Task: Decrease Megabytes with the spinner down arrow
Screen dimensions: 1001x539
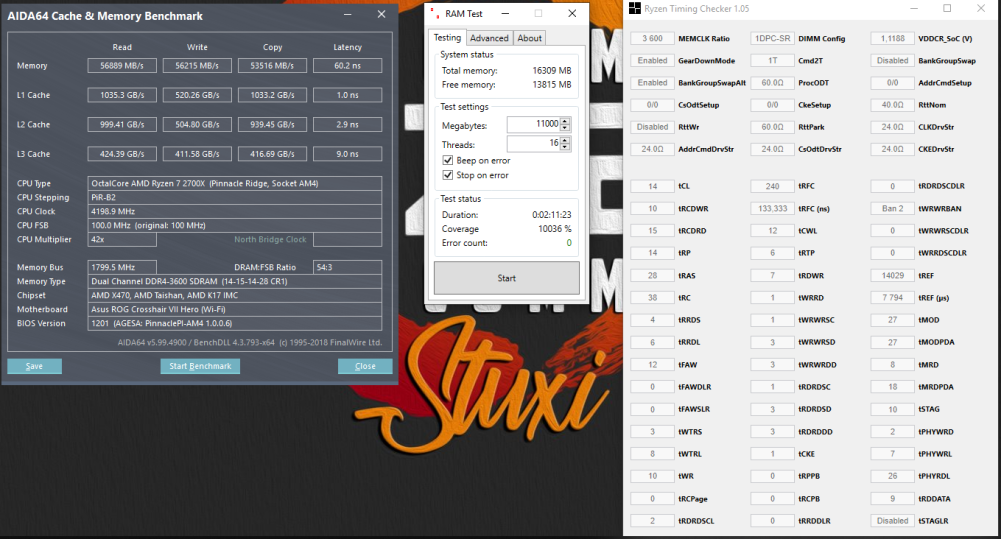Action: point(565,128)
